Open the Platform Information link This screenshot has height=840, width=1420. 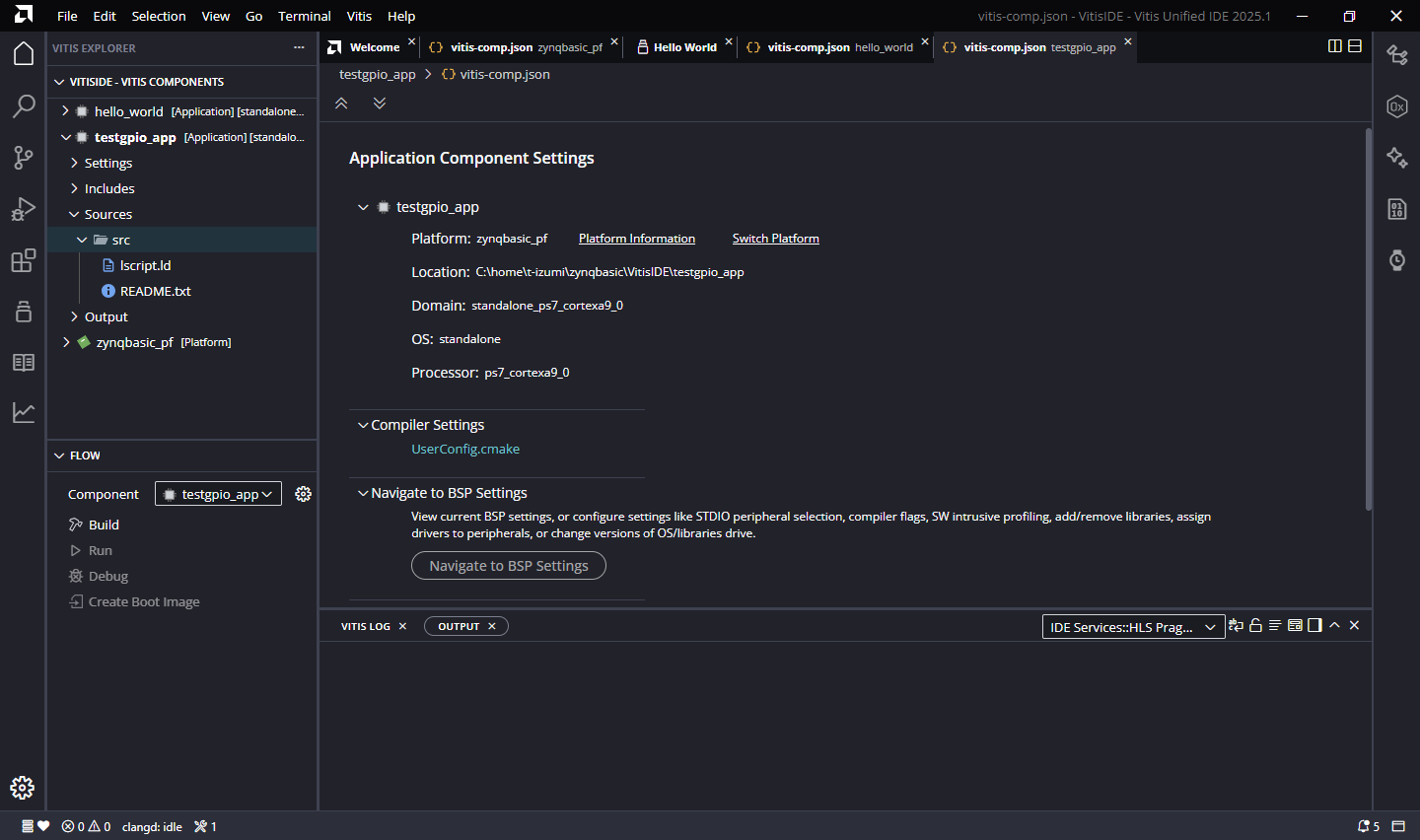(x=636, y=239)
